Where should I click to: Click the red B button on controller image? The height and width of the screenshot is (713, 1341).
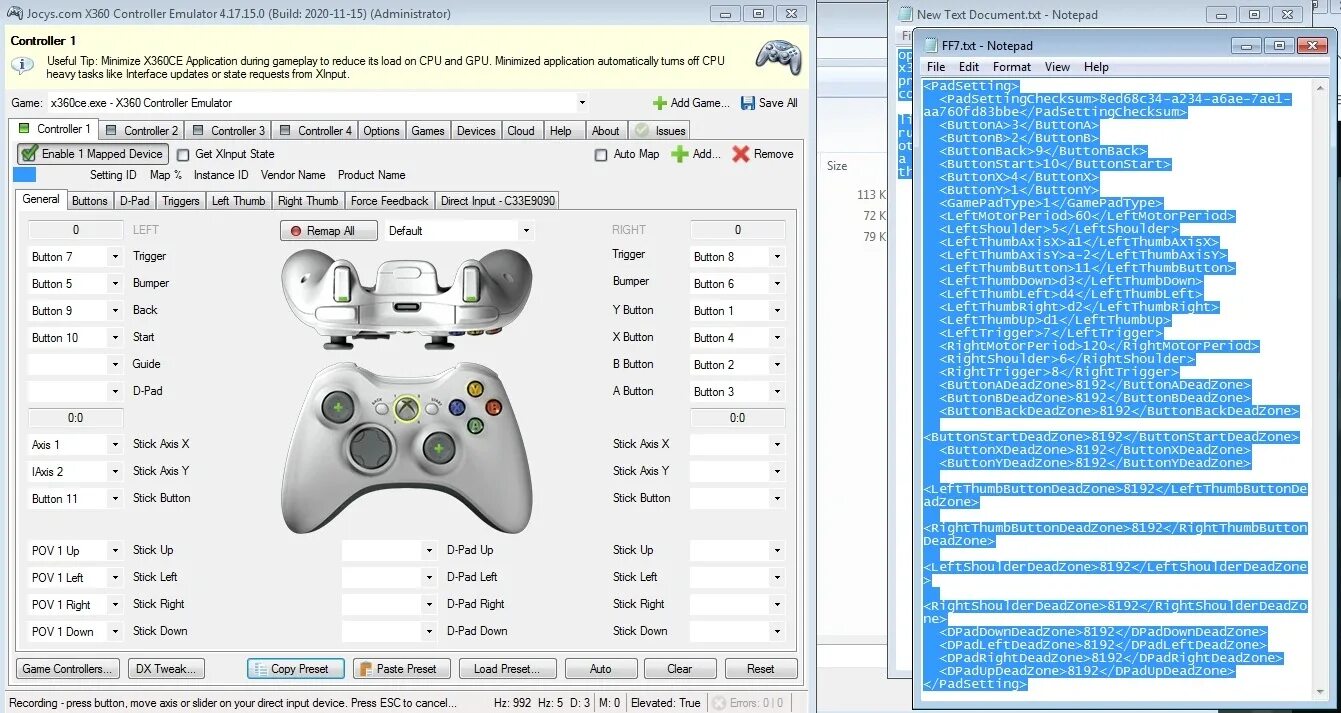[x=493, y=407]
